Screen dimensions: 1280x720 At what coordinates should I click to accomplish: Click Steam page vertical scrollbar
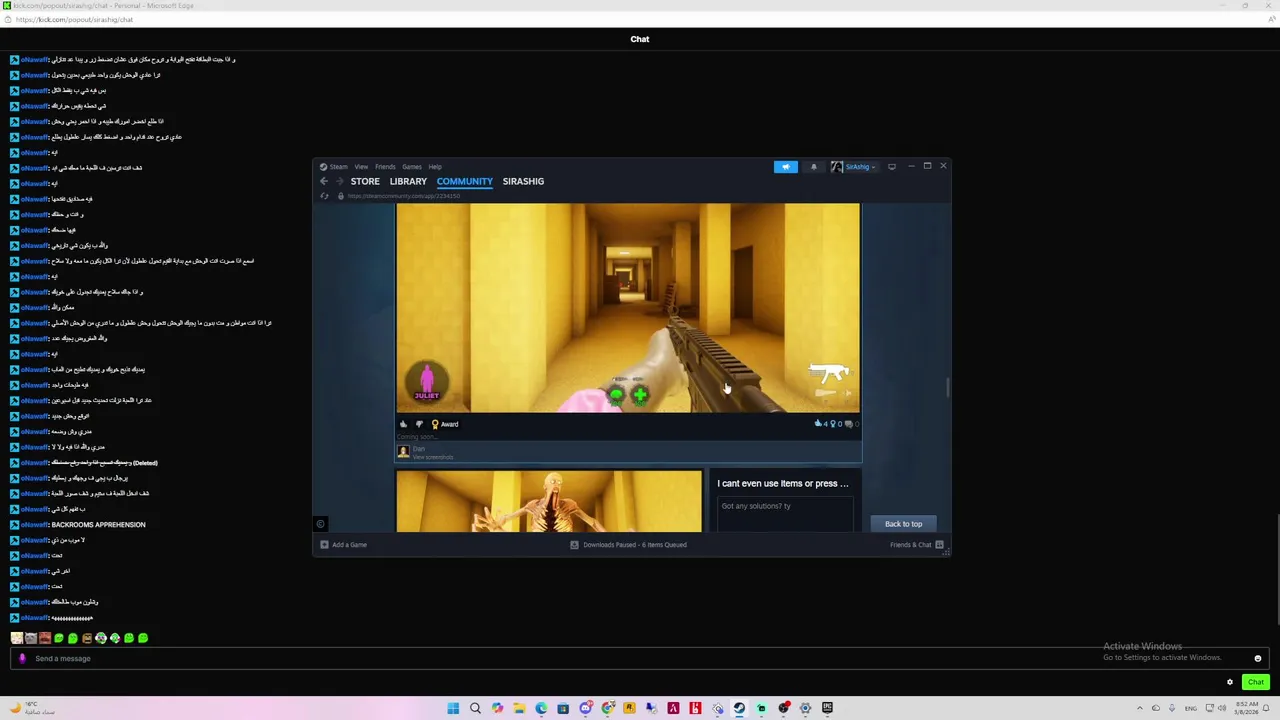pos(948,388)
